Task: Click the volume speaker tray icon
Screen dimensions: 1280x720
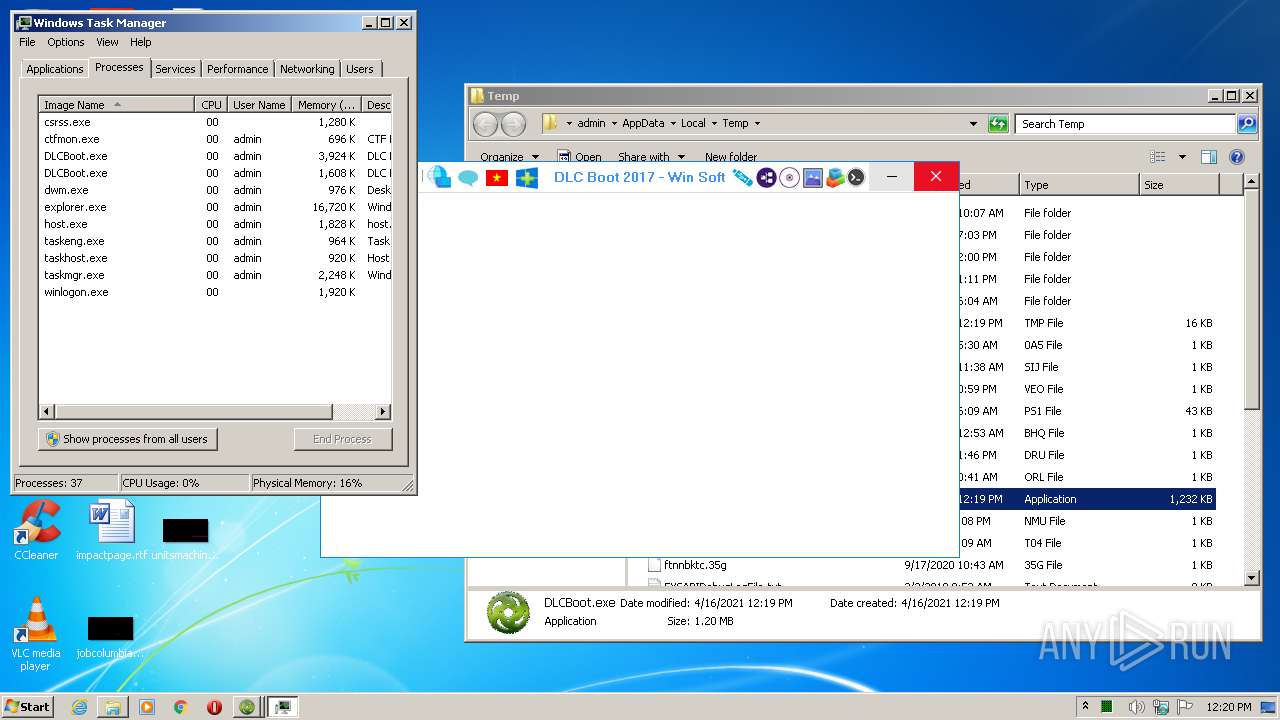Action: [1137, 707]
